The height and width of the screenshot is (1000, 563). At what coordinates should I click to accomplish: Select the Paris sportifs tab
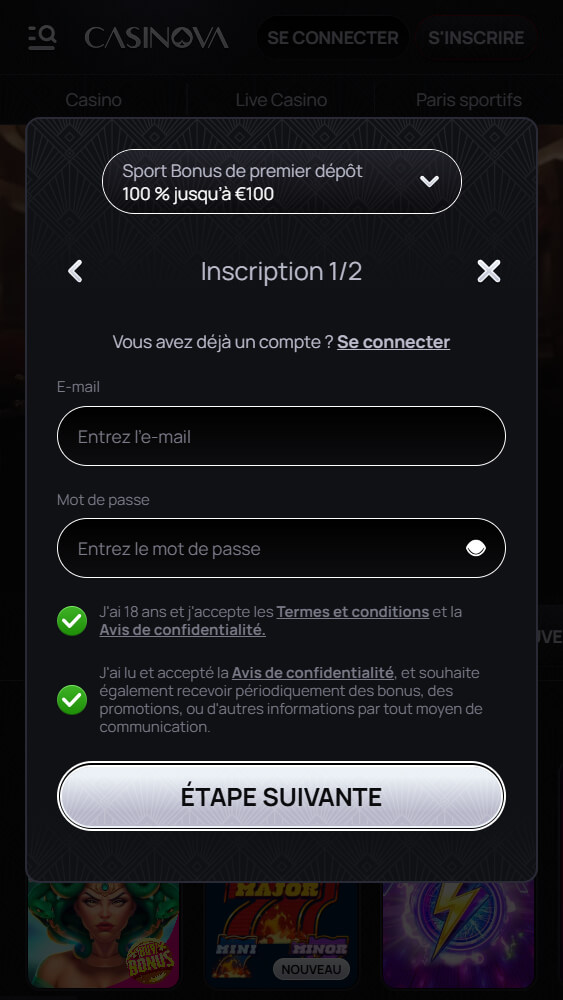[x=469, y=100]
